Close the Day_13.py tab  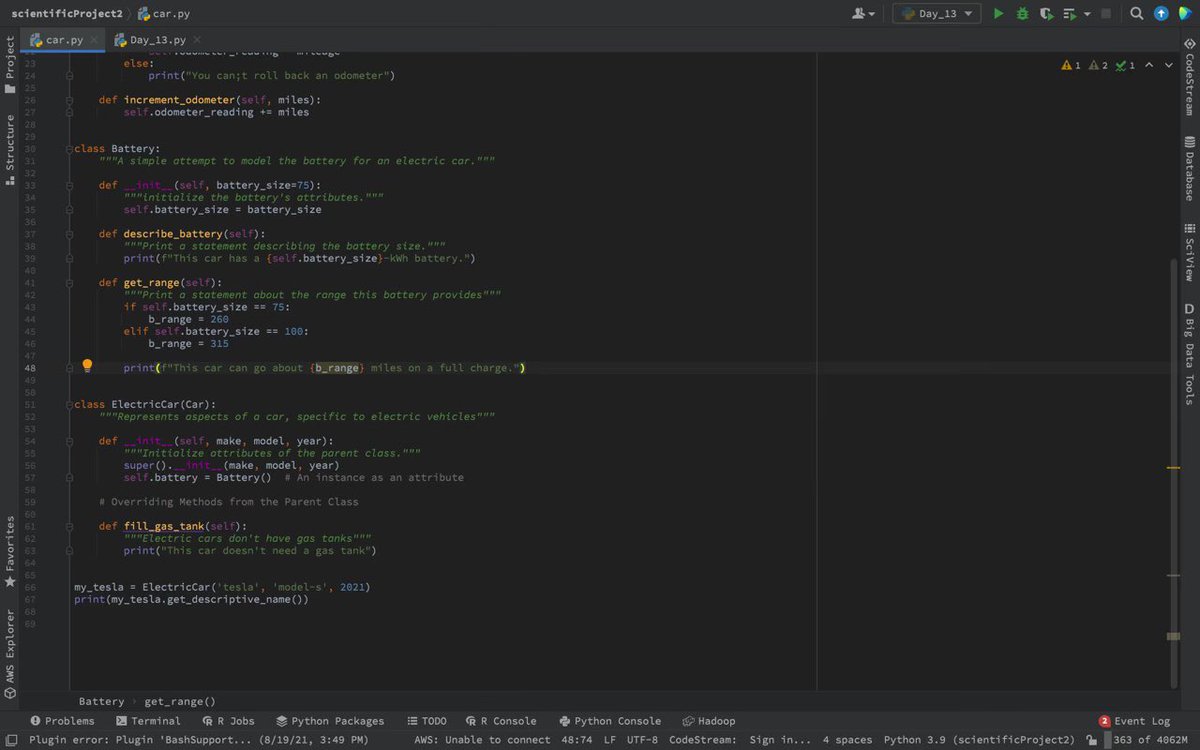(195, 40)
